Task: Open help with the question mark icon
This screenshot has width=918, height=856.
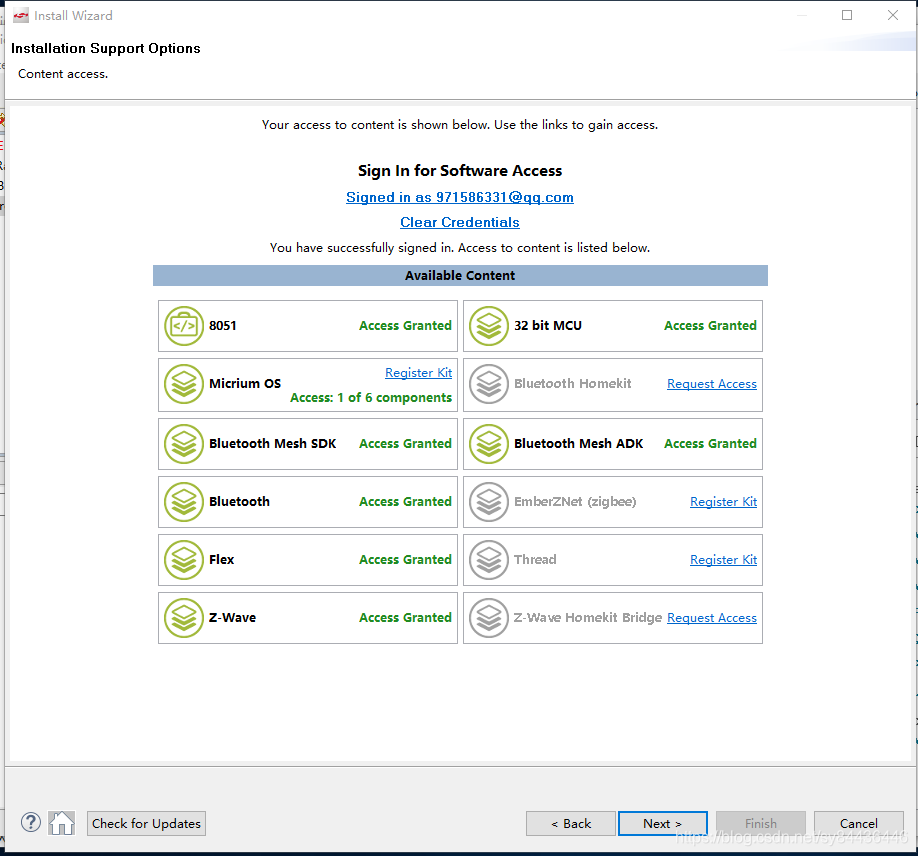Action: [x=31, y=823]
